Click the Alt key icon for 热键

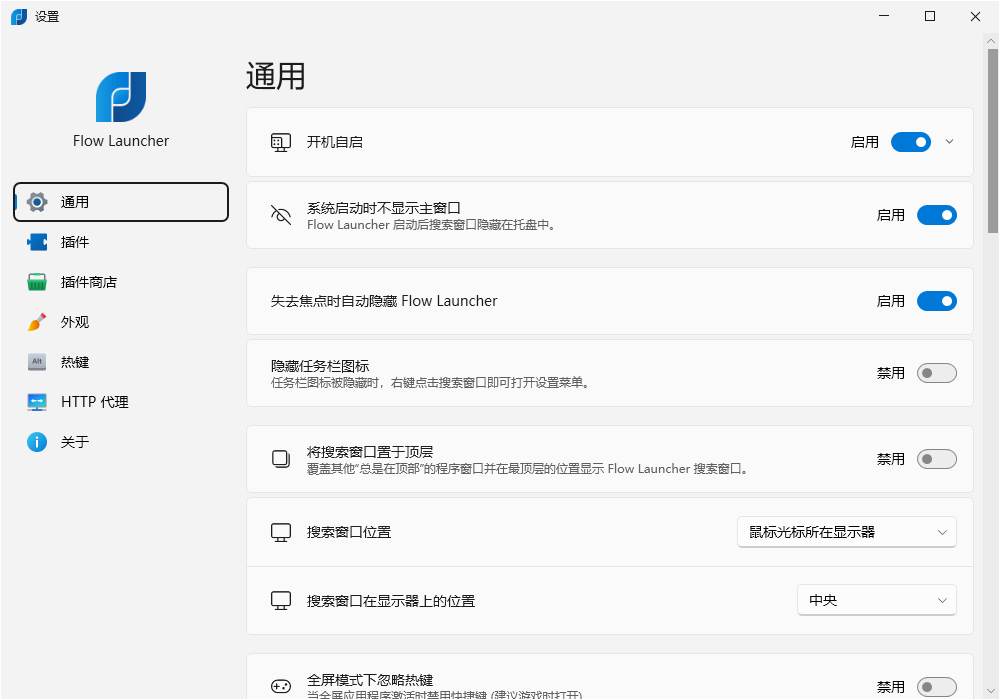[x=37, y=362]
